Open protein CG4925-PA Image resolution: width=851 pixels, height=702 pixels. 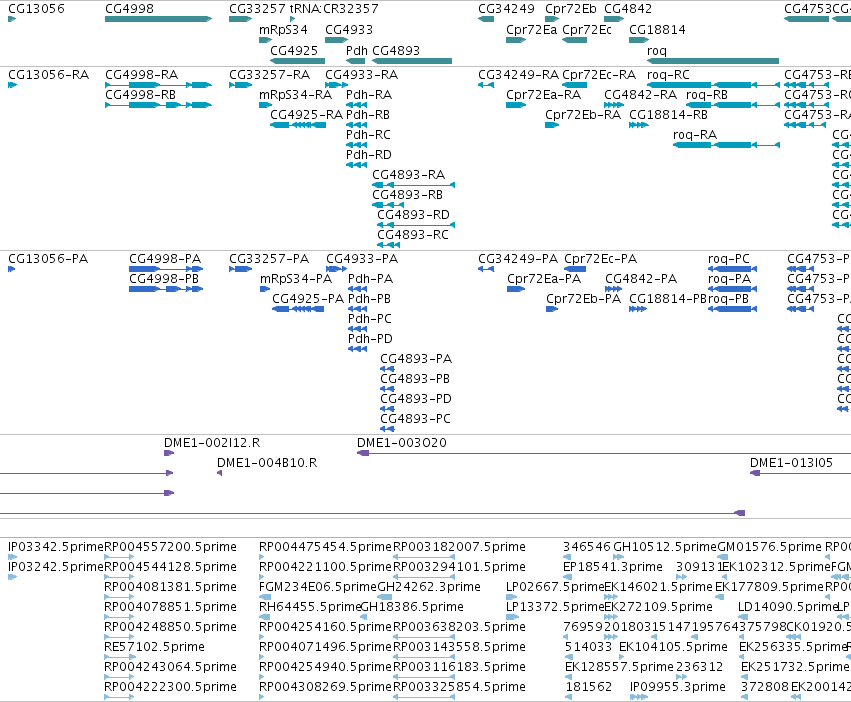(x=308, y=299)
